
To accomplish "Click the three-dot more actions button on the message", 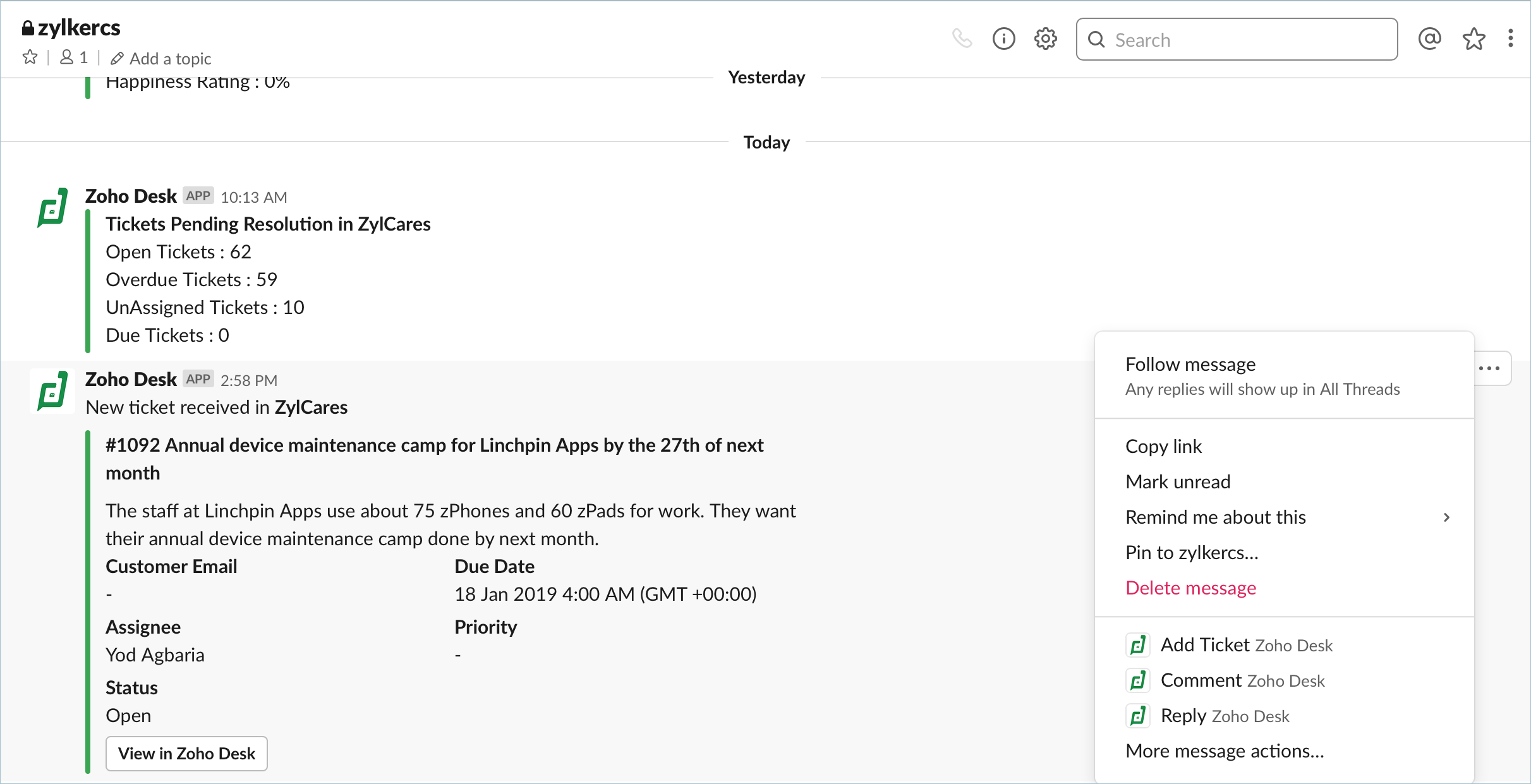I will coord(1489,368).
